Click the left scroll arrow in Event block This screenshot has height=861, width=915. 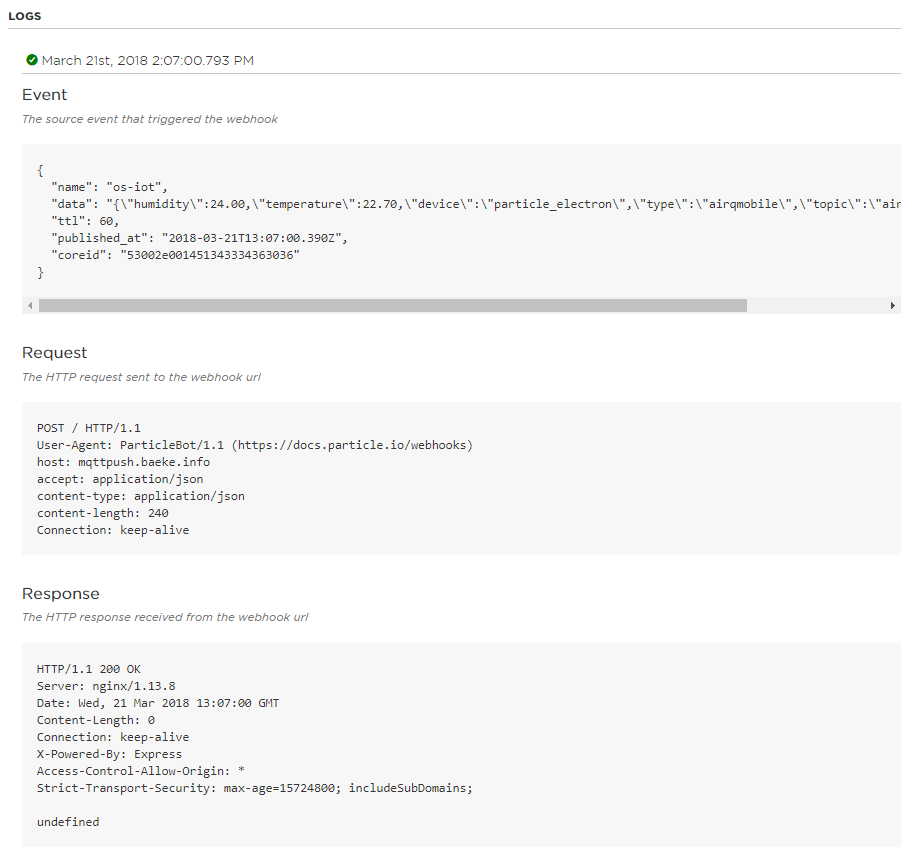pos(30,306)
